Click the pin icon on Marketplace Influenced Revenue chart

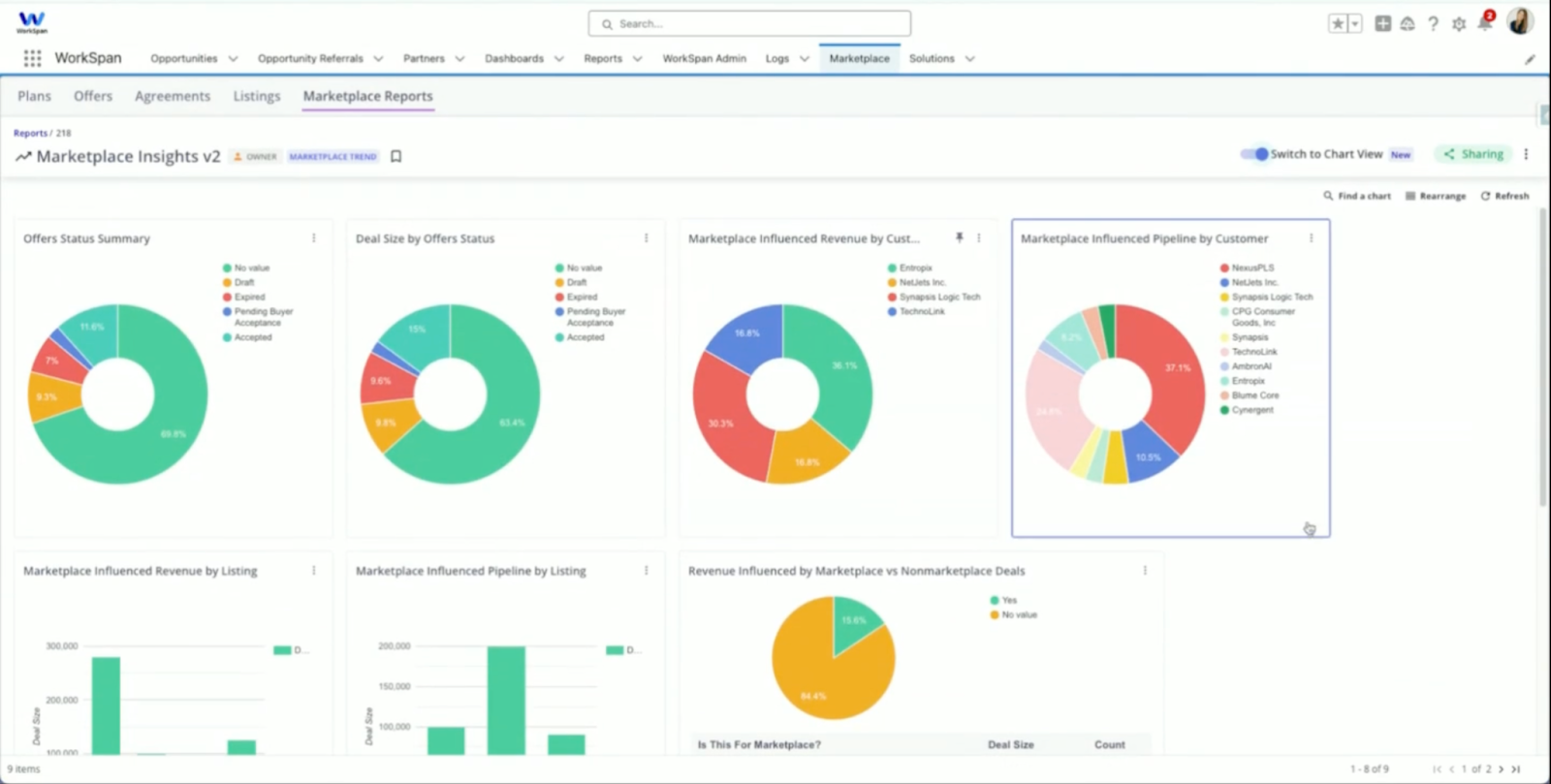click(x=959, y=237)
